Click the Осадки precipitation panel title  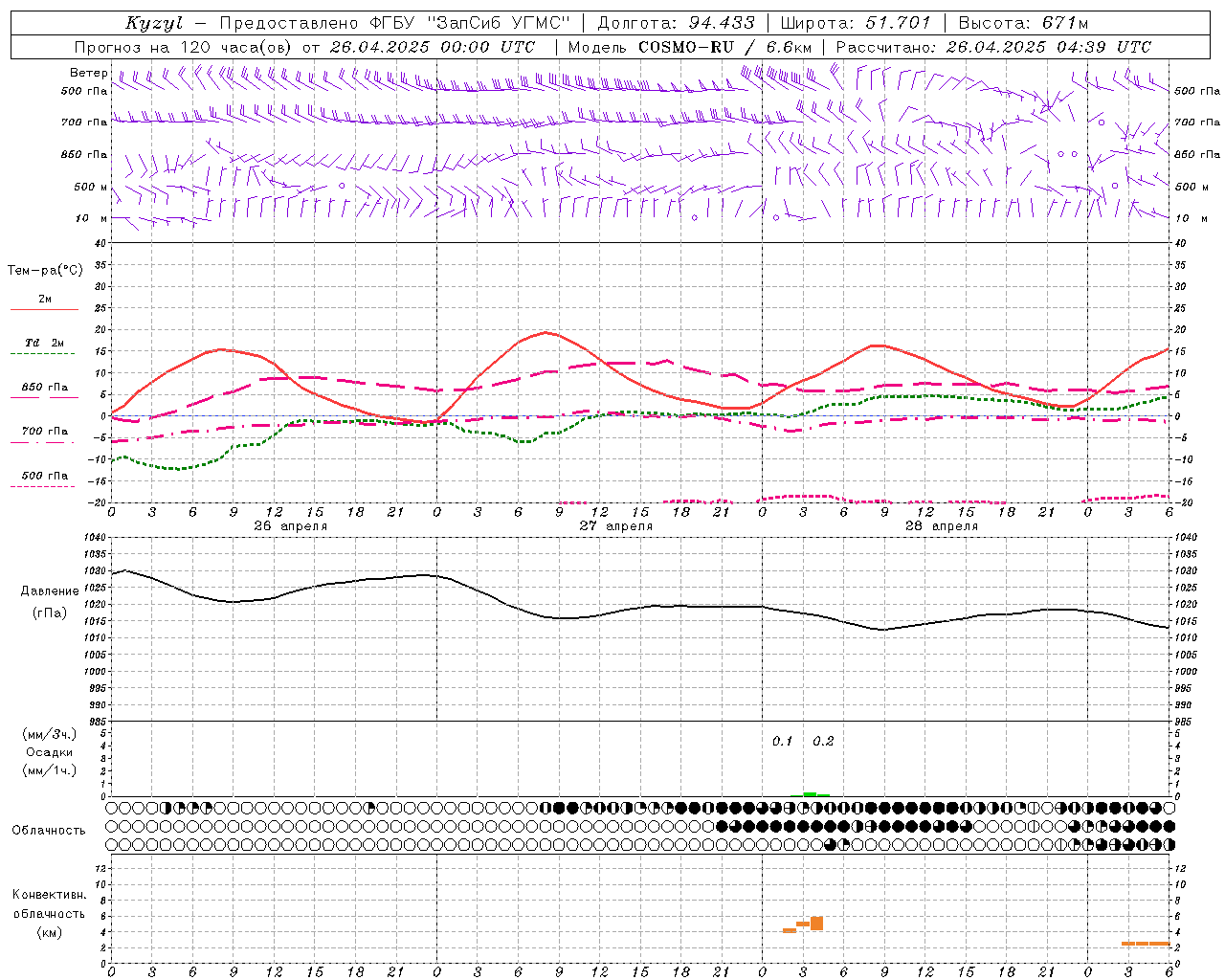click(50, 752)
